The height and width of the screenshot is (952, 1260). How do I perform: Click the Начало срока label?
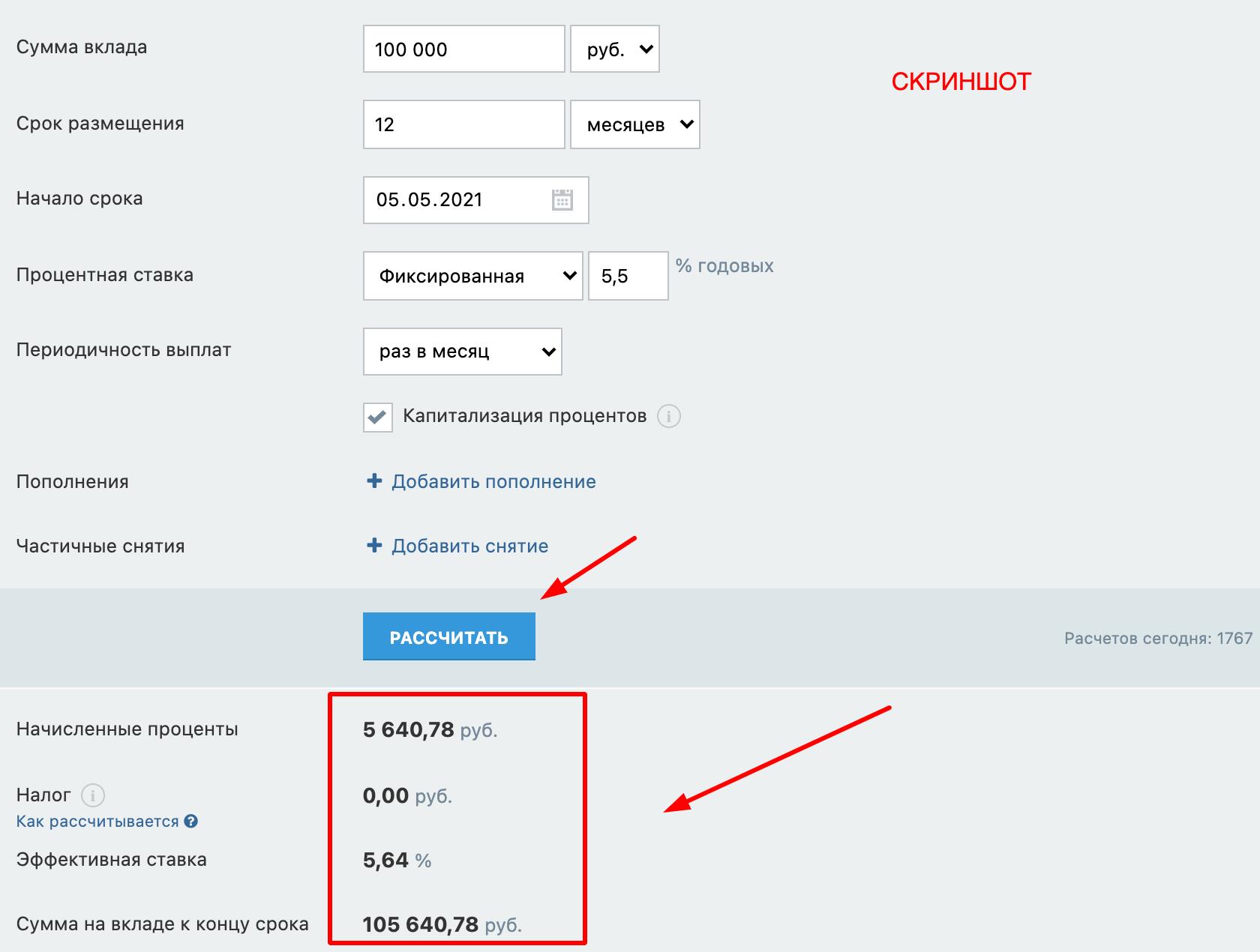pos(79,199)
